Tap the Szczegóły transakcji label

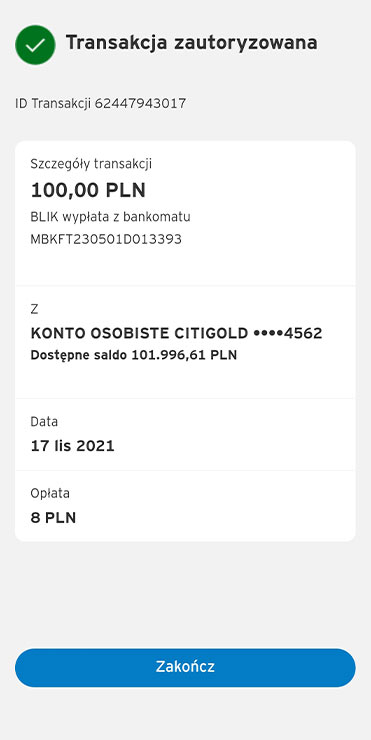tap(91, 164)
